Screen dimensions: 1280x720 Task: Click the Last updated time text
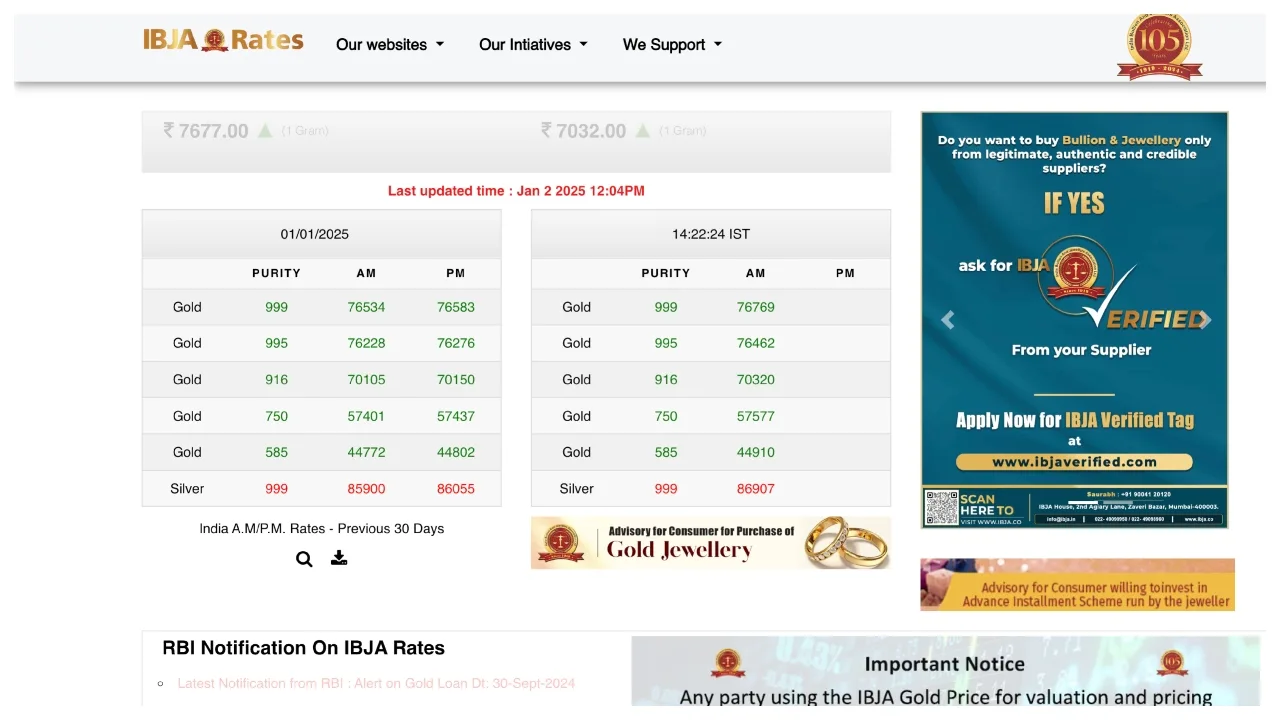pyautogui.click(x=516, y=190)
